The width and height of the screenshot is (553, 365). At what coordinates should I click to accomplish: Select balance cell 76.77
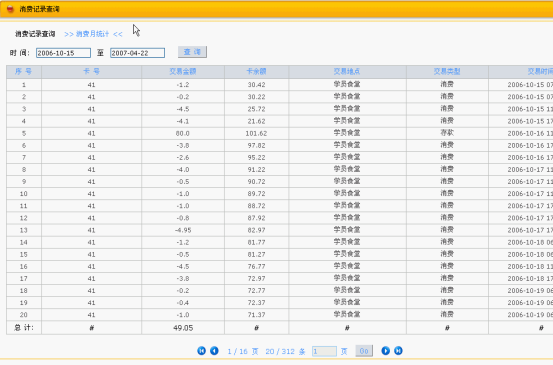coord(256,266)
